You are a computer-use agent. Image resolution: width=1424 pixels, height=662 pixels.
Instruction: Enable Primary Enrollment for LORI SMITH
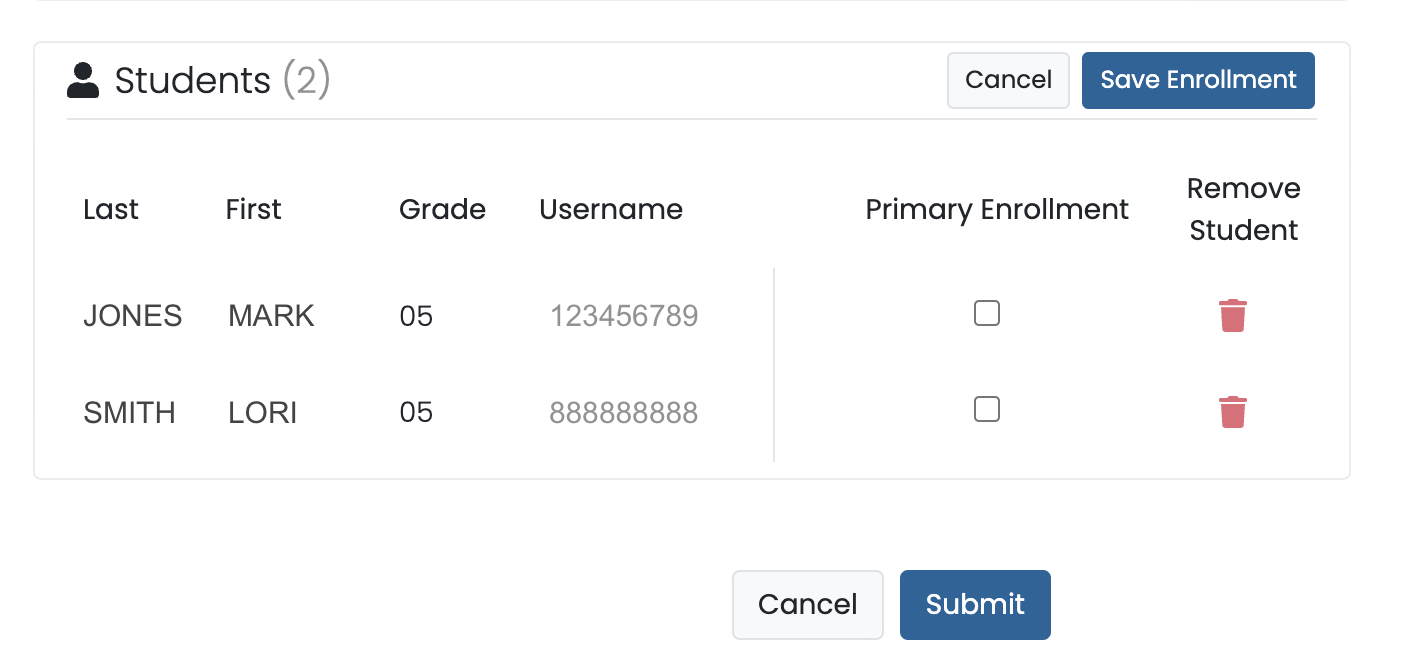[x=987, y=409]
